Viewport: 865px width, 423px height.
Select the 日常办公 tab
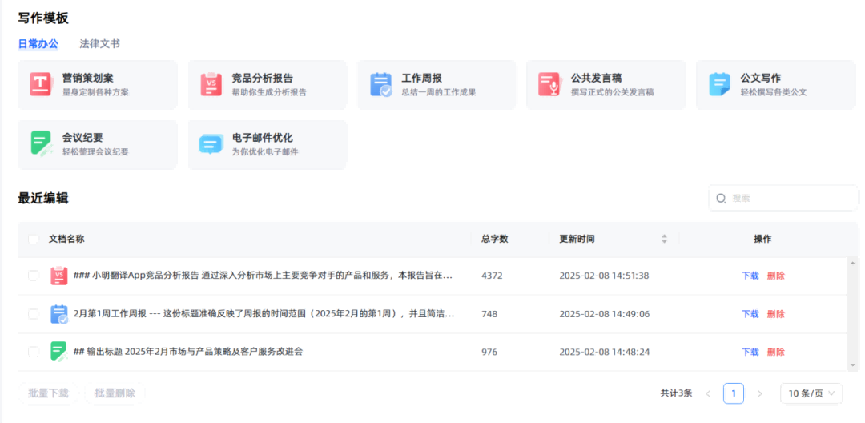coord(38,44)
